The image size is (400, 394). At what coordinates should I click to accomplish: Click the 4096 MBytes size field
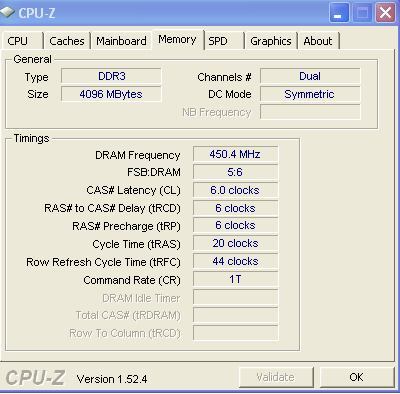click(111, 94)
